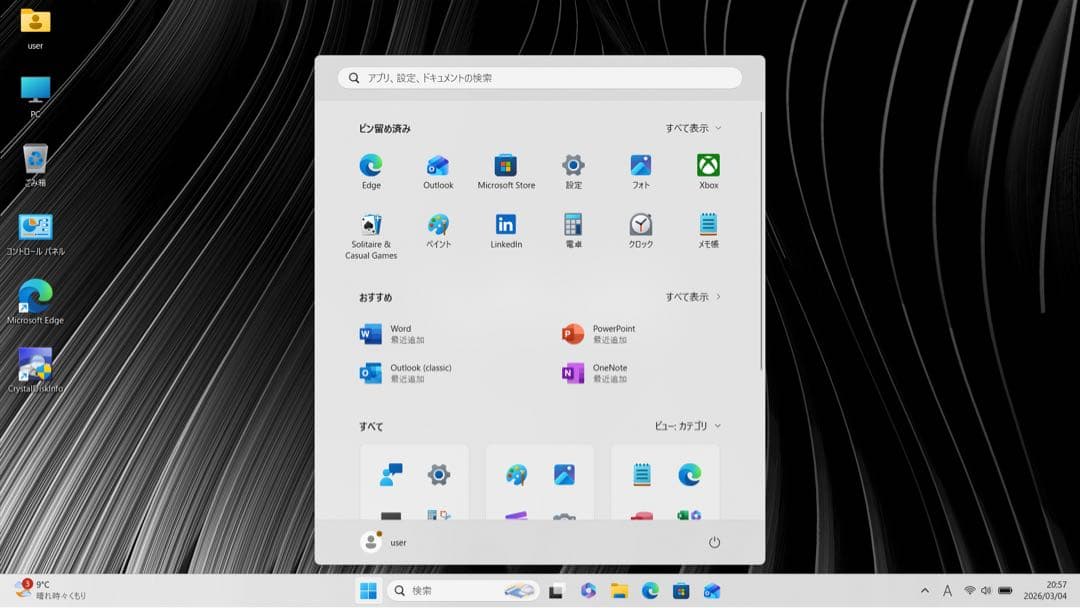1080x608 pixels.
Task: Select the PC desktop icon
Action: tap(35, 96)
